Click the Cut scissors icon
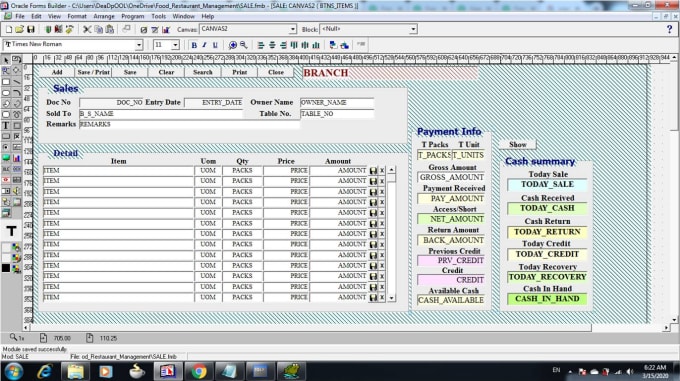The image size is (680, 381). click(x=87, y=29)
